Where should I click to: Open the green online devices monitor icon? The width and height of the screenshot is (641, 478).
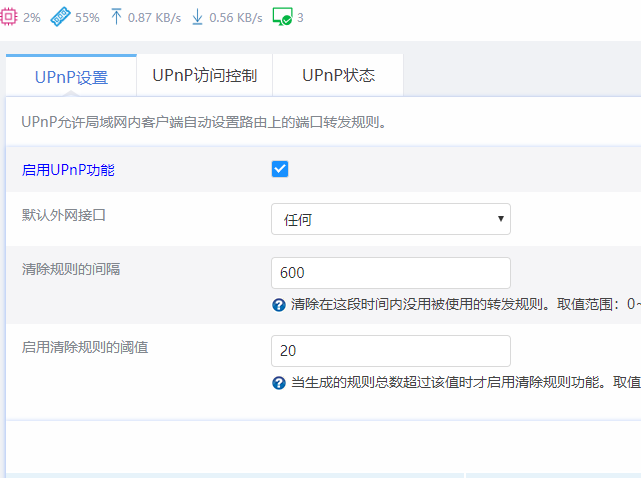point(282,17)
